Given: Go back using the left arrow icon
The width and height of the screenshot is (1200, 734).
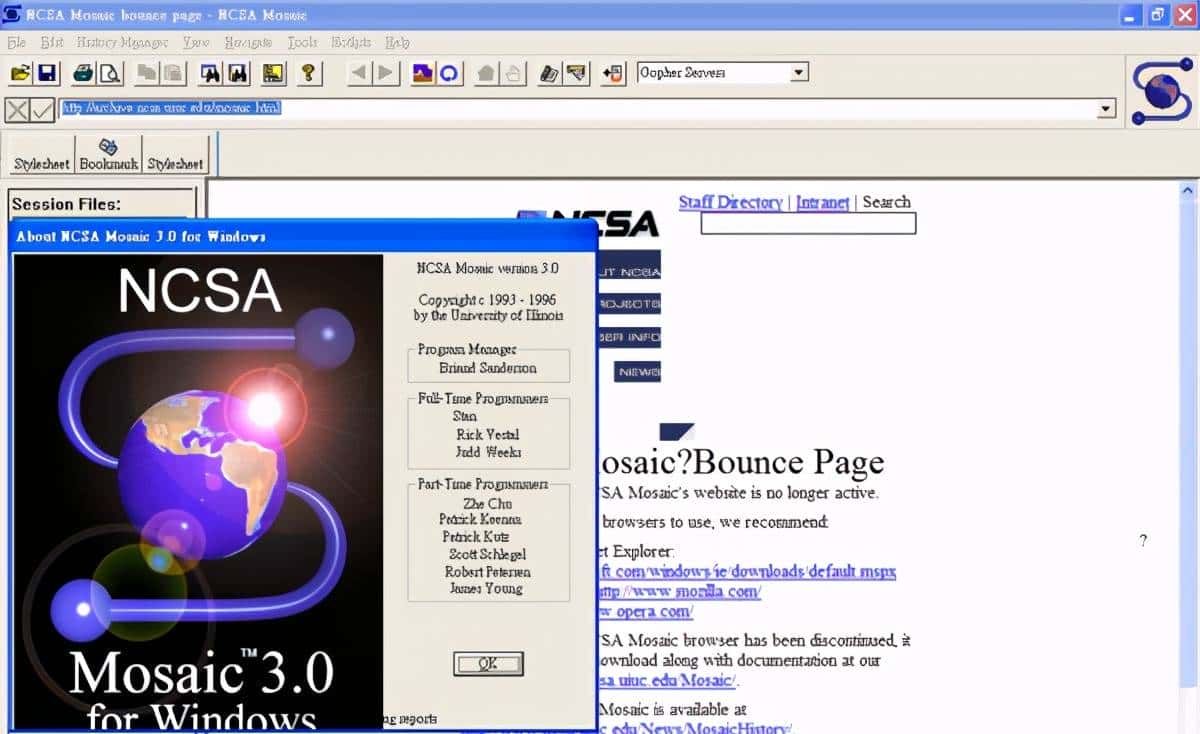Looking at the screenshot, I should click(358, 73).
